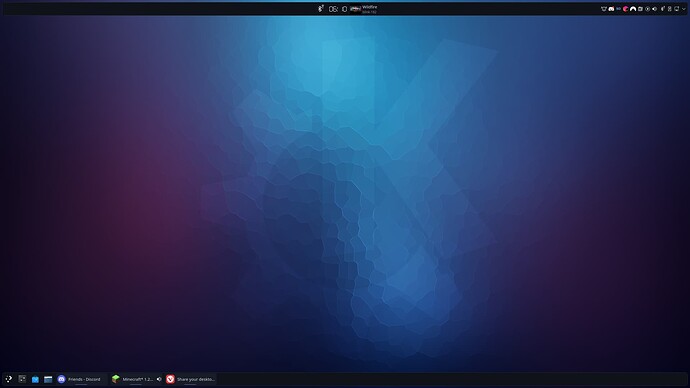Click the Wildfire song title text
This screenshot has height=388, width=690.
coord(370,7)
